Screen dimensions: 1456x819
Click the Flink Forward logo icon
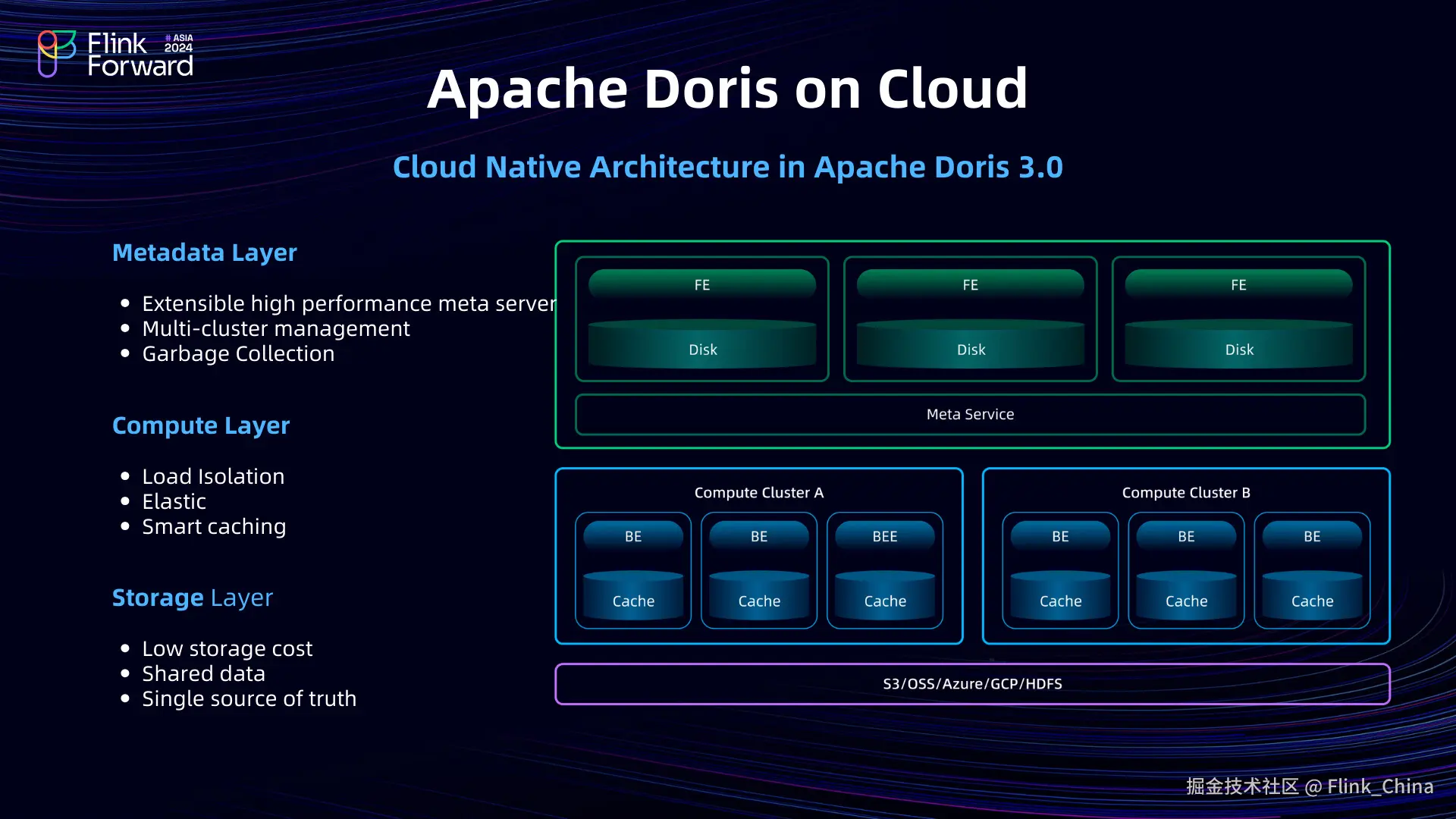[x=57, y=53]
